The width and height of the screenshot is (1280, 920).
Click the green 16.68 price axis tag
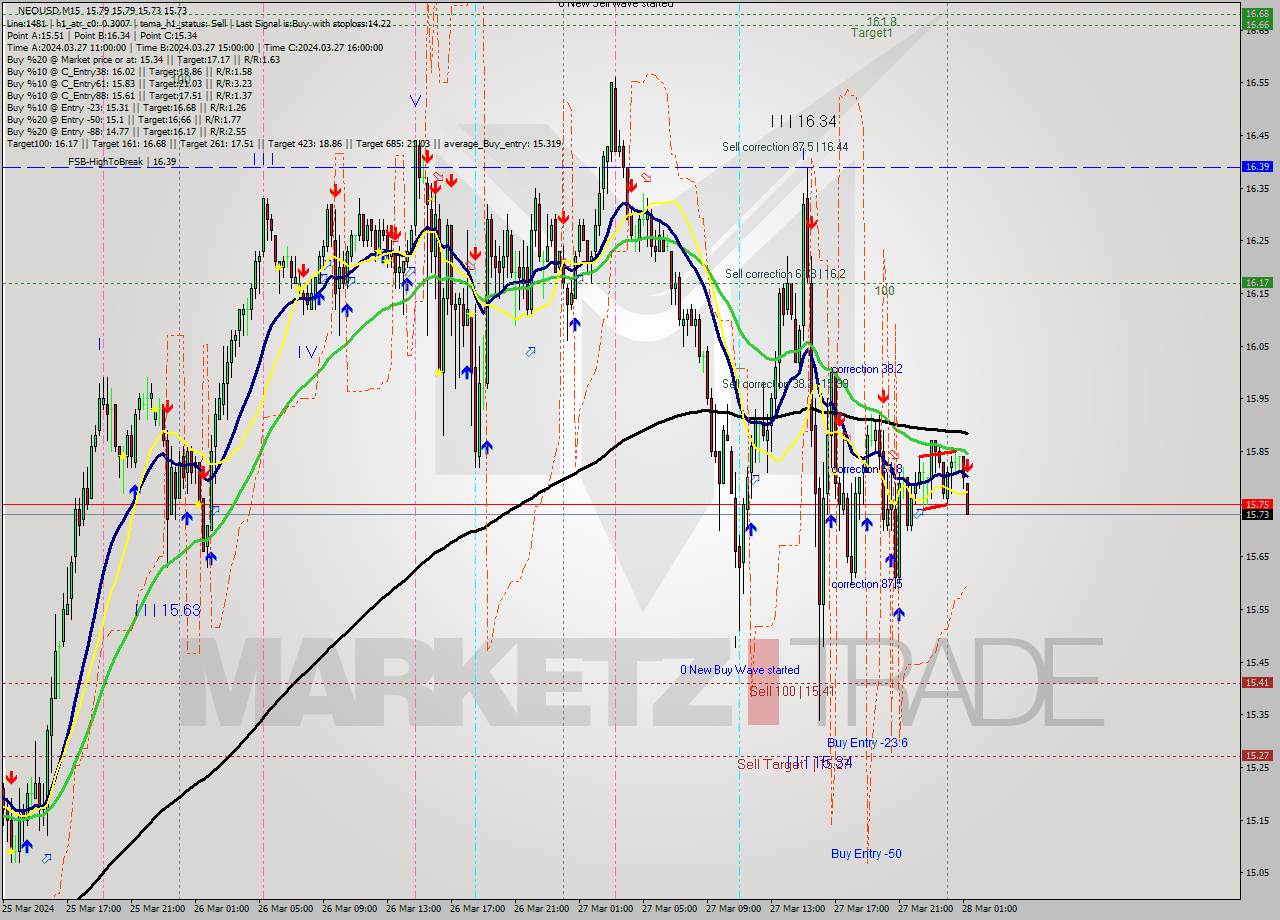coord(1257,14)
